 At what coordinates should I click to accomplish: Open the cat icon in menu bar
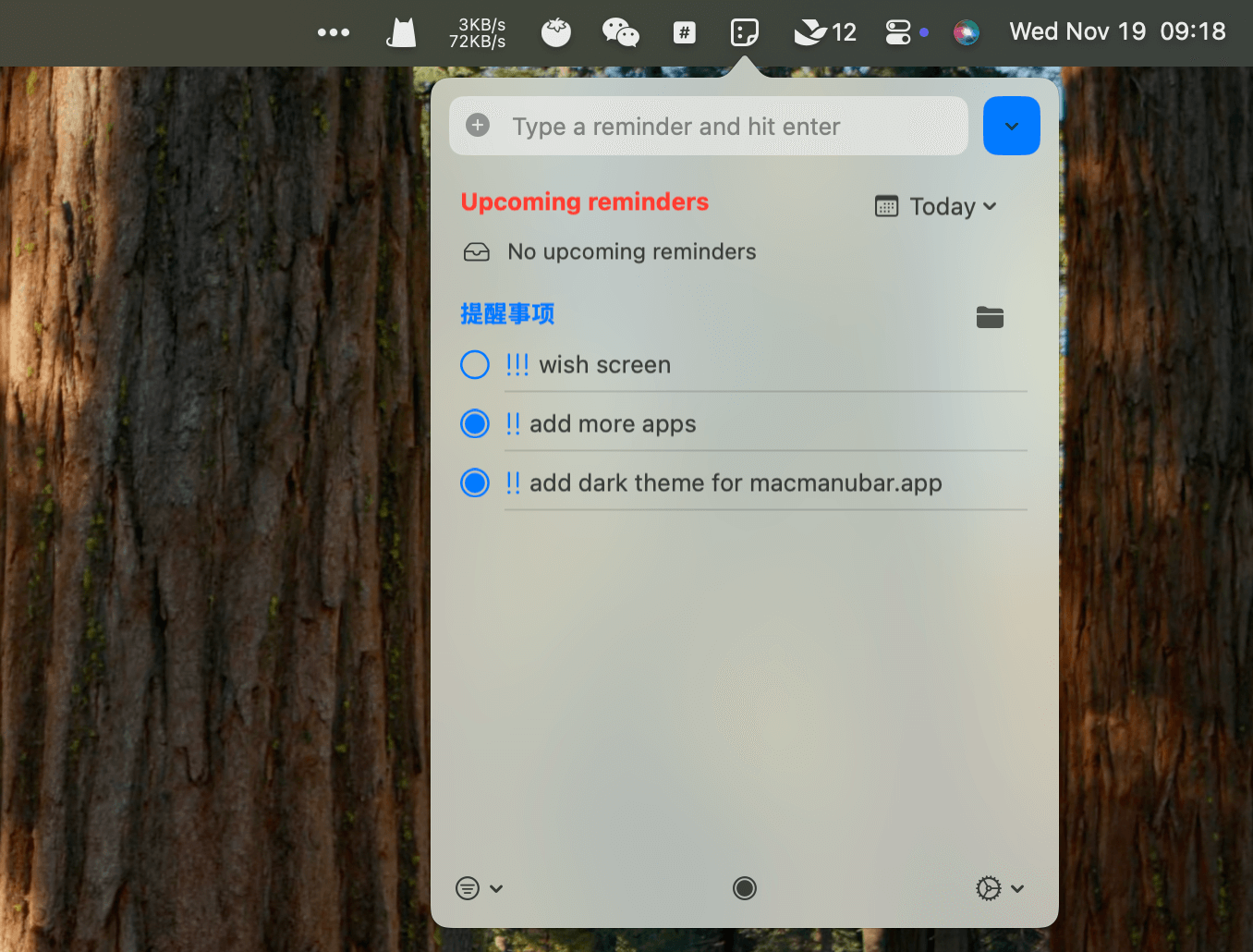pyautogui.click(x=401, y=32)
